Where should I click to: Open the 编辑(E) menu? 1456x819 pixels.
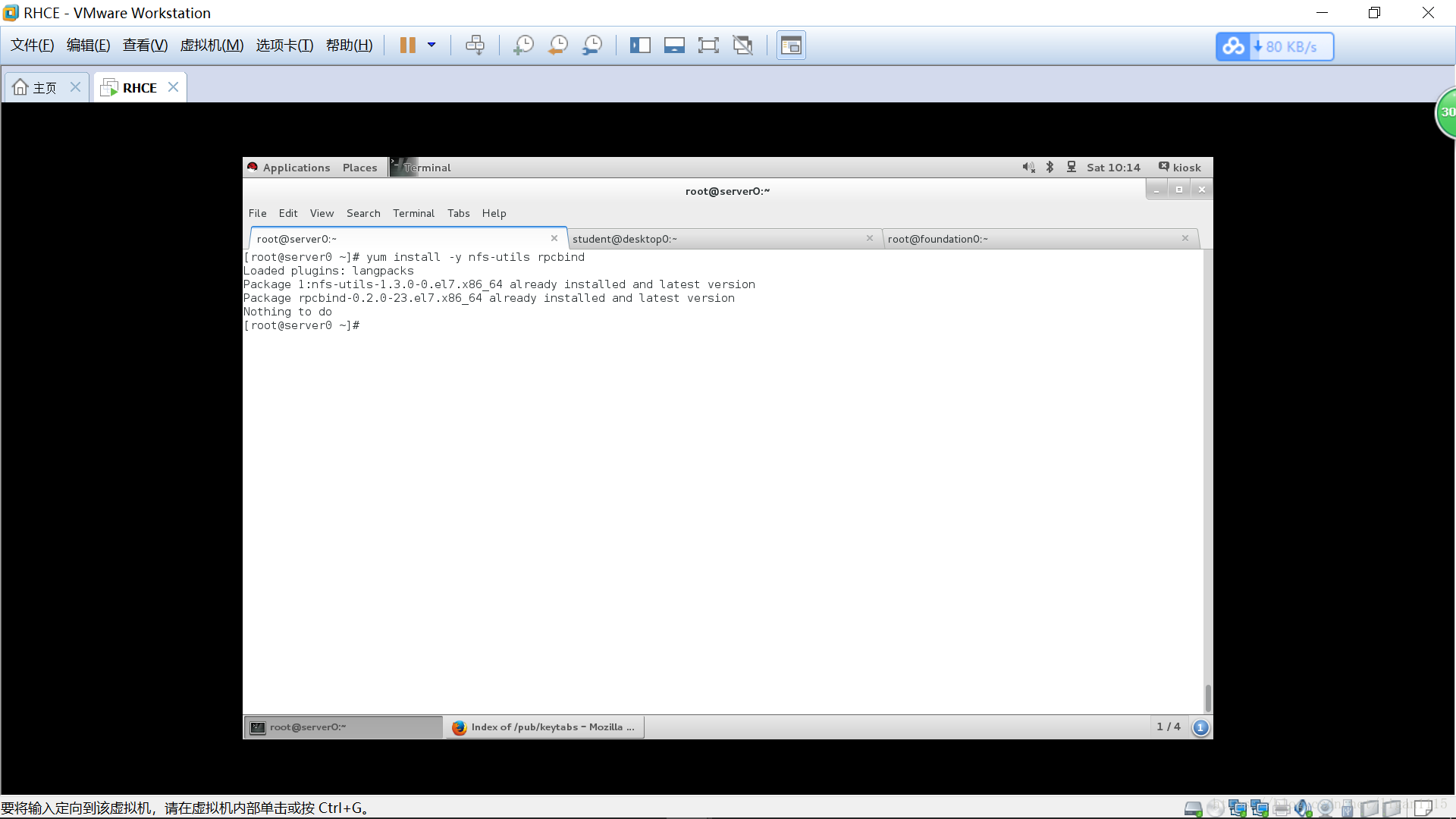pos(89,45)
